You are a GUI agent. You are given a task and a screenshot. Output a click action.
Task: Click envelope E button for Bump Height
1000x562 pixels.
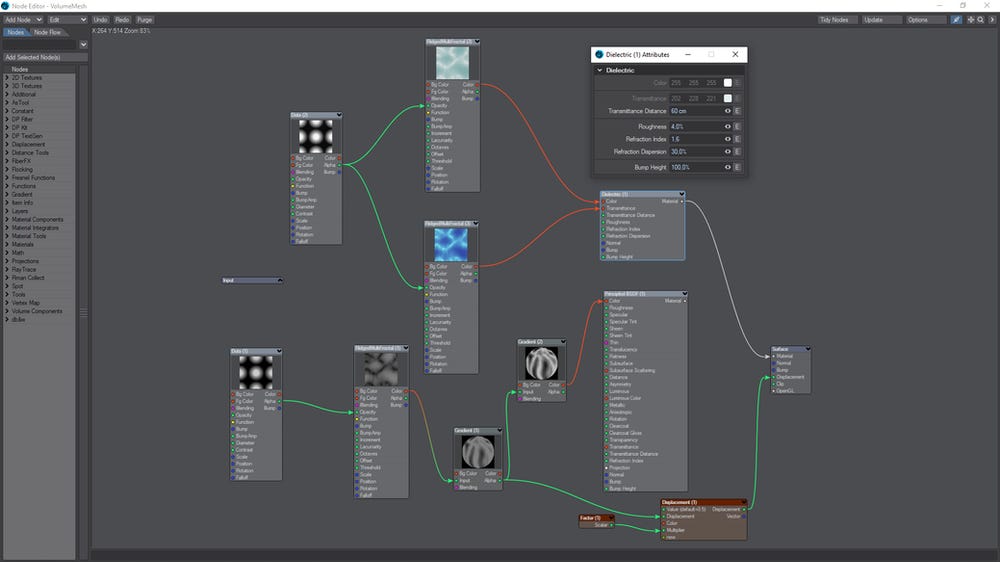tap(737, 167)
